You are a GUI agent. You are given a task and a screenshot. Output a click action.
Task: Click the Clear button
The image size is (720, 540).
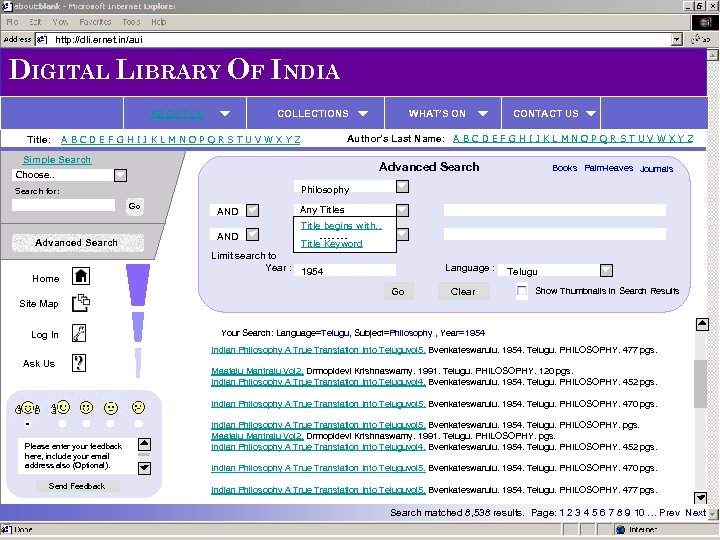coord(463,291)
